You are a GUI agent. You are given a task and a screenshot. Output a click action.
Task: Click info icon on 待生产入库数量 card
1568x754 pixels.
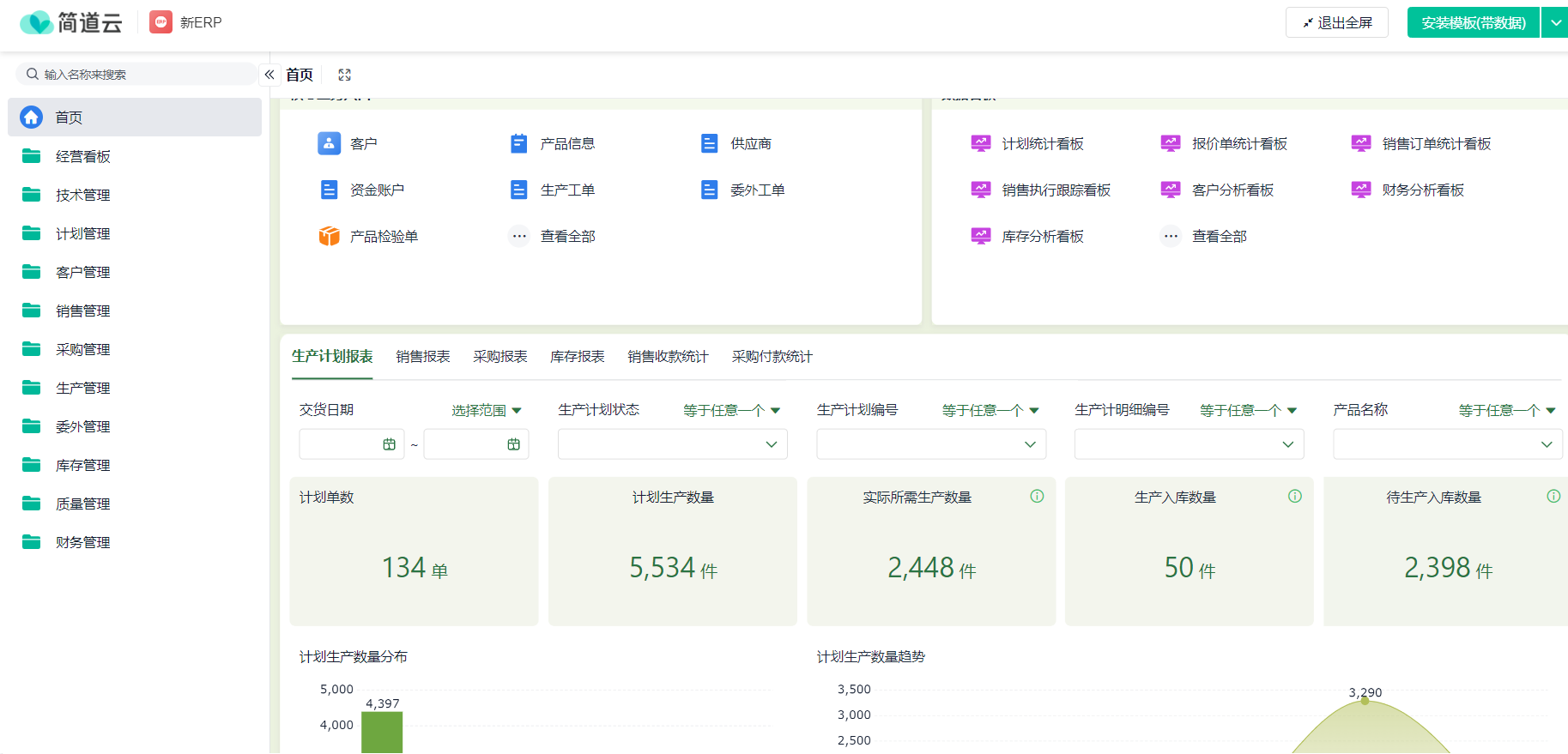tap(1553, 496)
